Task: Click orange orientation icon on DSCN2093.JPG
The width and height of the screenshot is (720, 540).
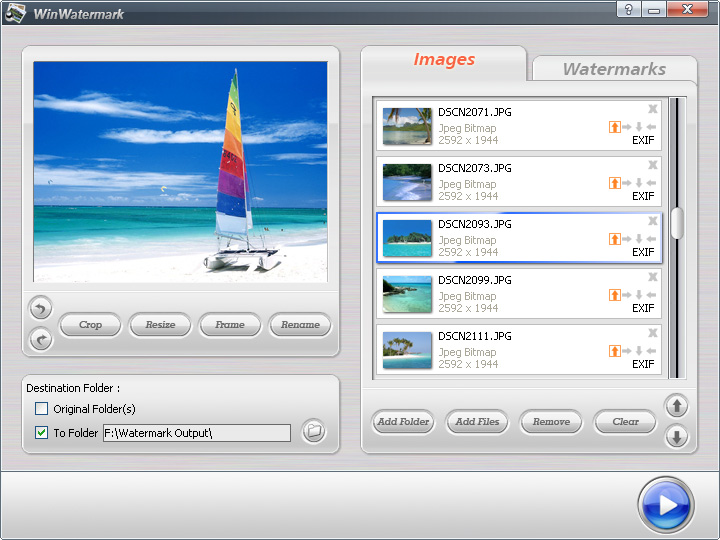Action: point(615,239)
